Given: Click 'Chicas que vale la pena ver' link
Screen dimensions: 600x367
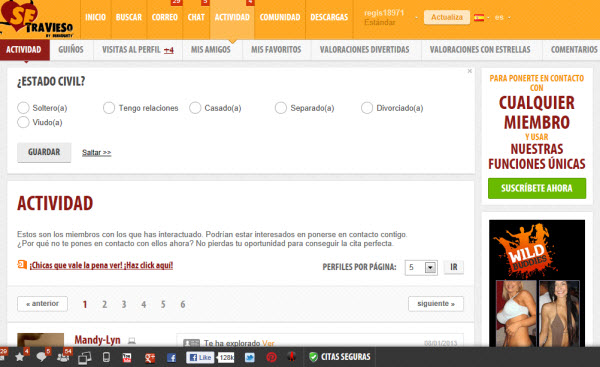Looking at the screenshot, I should (101, 265).
